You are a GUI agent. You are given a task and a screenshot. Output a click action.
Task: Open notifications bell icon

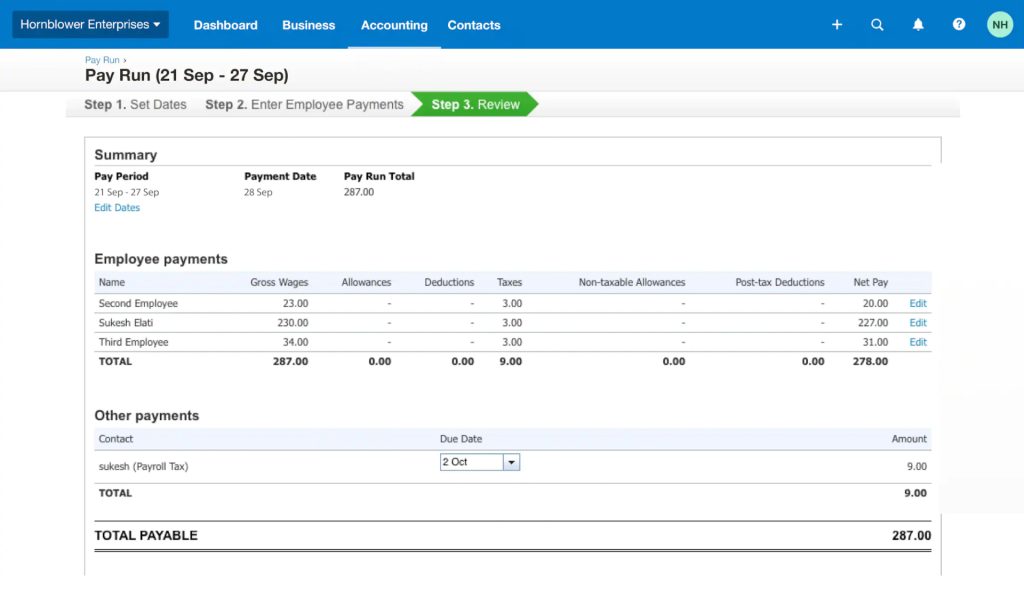tap(918, 25)
